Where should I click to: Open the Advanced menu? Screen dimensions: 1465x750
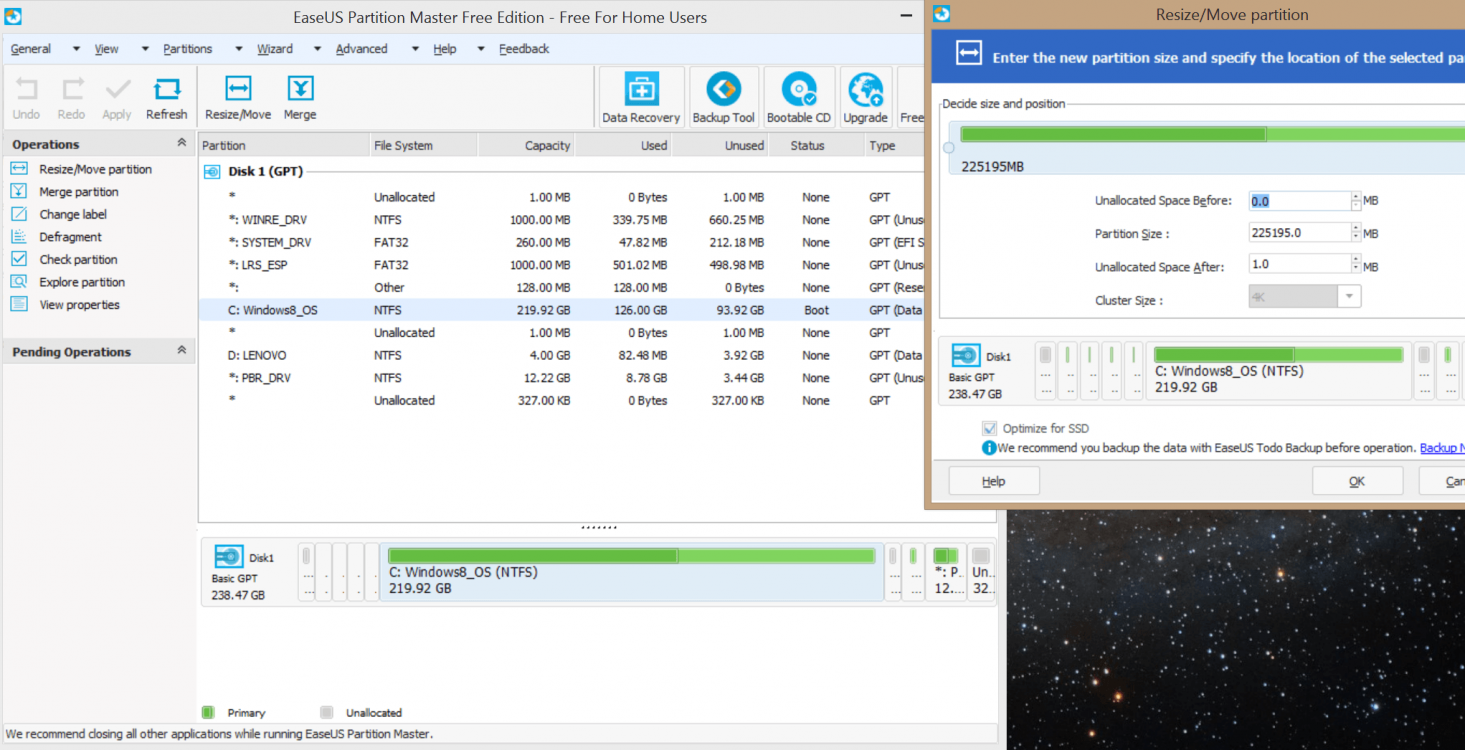pos(362,49)
